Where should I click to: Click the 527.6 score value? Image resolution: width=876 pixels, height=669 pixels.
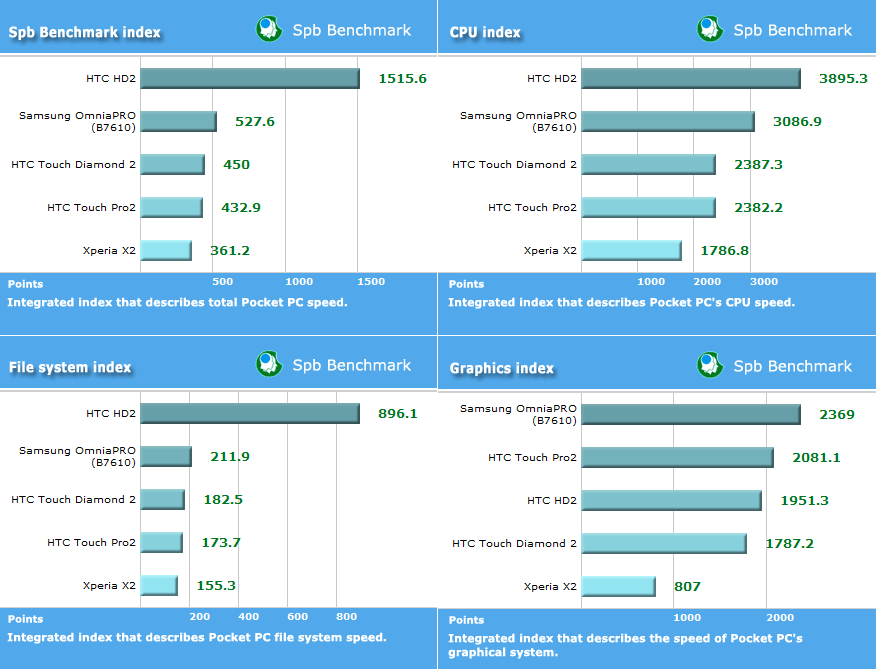click(255, 122)
